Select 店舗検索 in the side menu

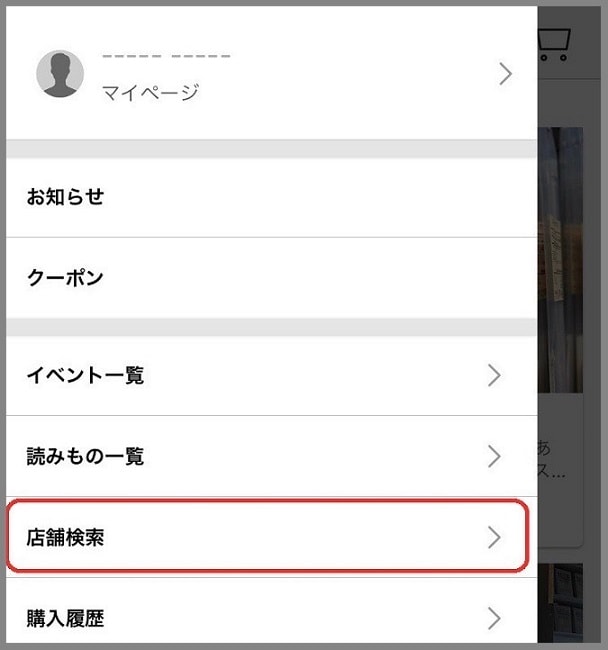coord(66,538)
